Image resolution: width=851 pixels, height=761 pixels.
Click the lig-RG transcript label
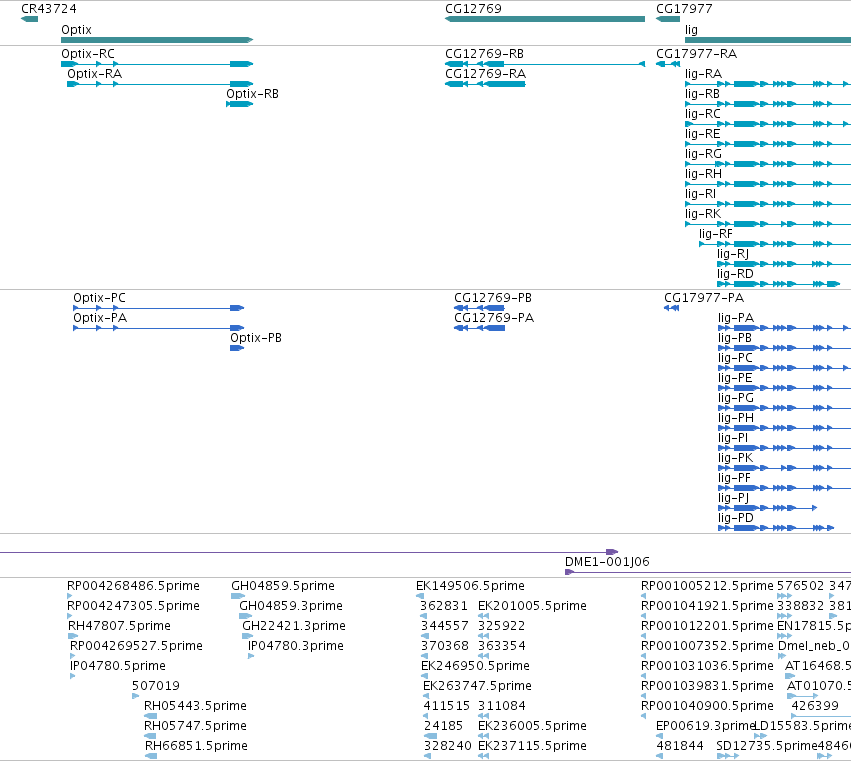click(703, 154)
